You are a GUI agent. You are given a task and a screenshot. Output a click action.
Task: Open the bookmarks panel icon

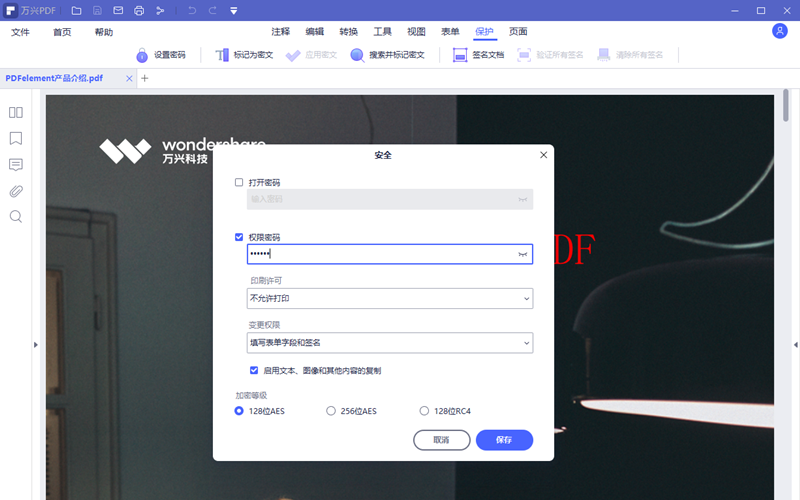pyautogui.click(x=16, y=139)
